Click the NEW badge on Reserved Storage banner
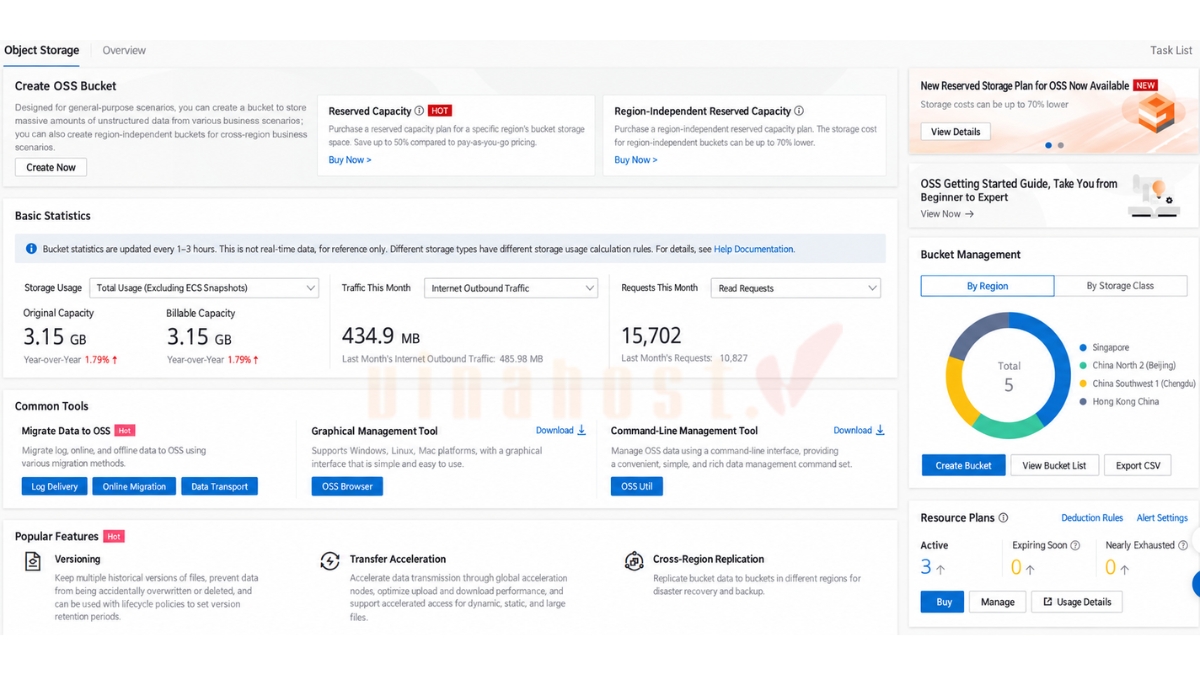The height and width of the screenshot is (675, 1200). (1146, 85)
